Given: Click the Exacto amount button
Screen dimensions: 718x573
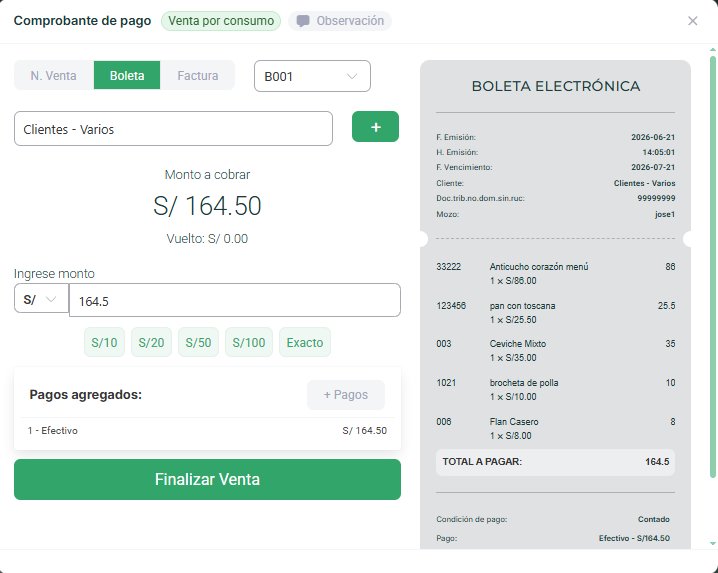Looking at the screenshot, I should click(305, 342).
